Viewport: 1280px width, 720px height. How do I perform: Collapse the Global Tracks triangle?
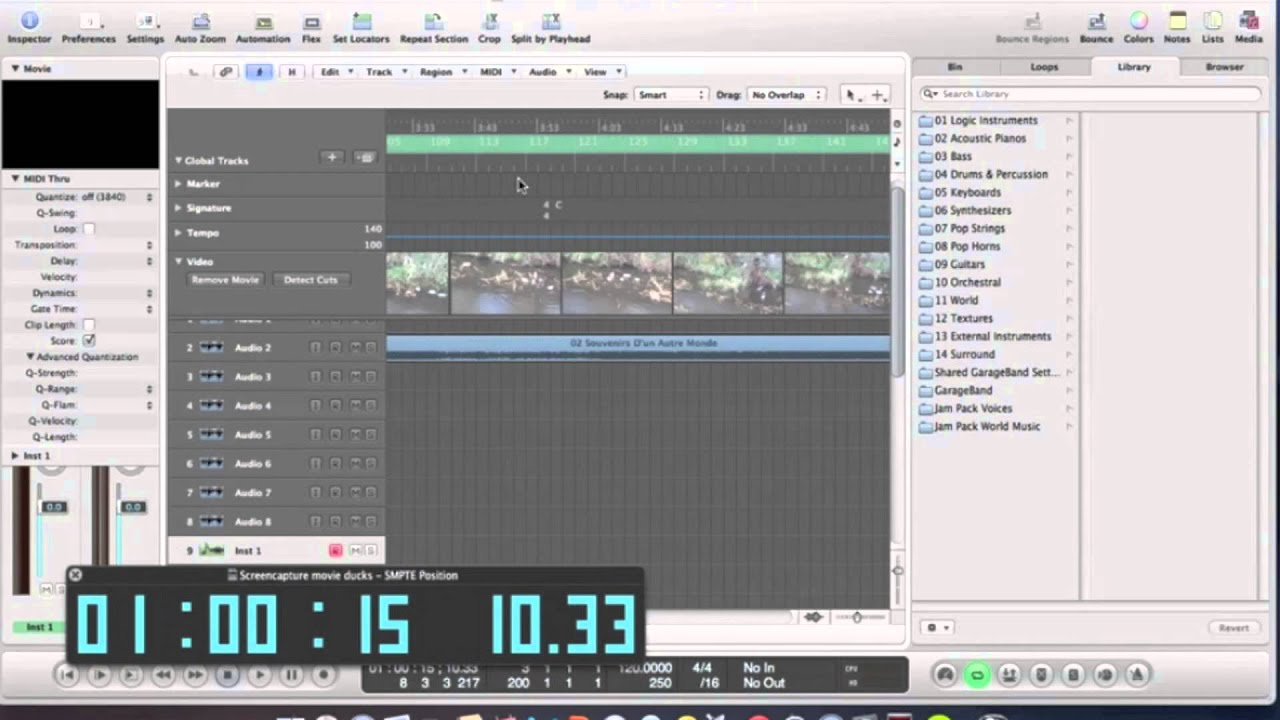pos(178,160)
